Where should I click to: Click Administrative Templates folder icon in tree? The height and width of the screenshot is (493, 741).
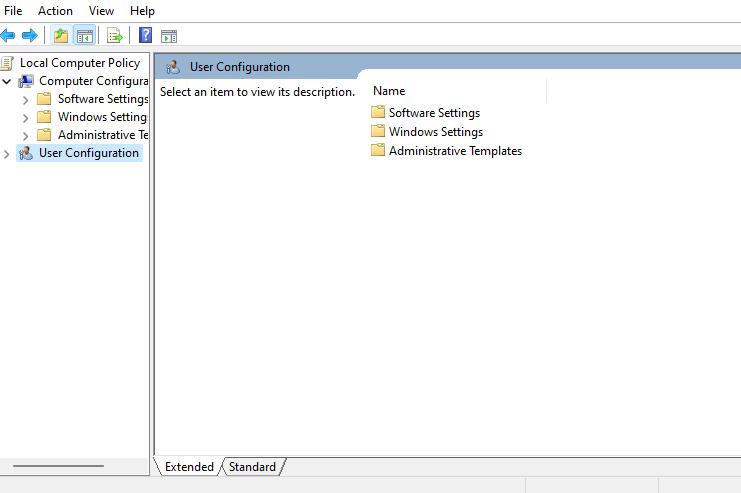click(44, 135)
